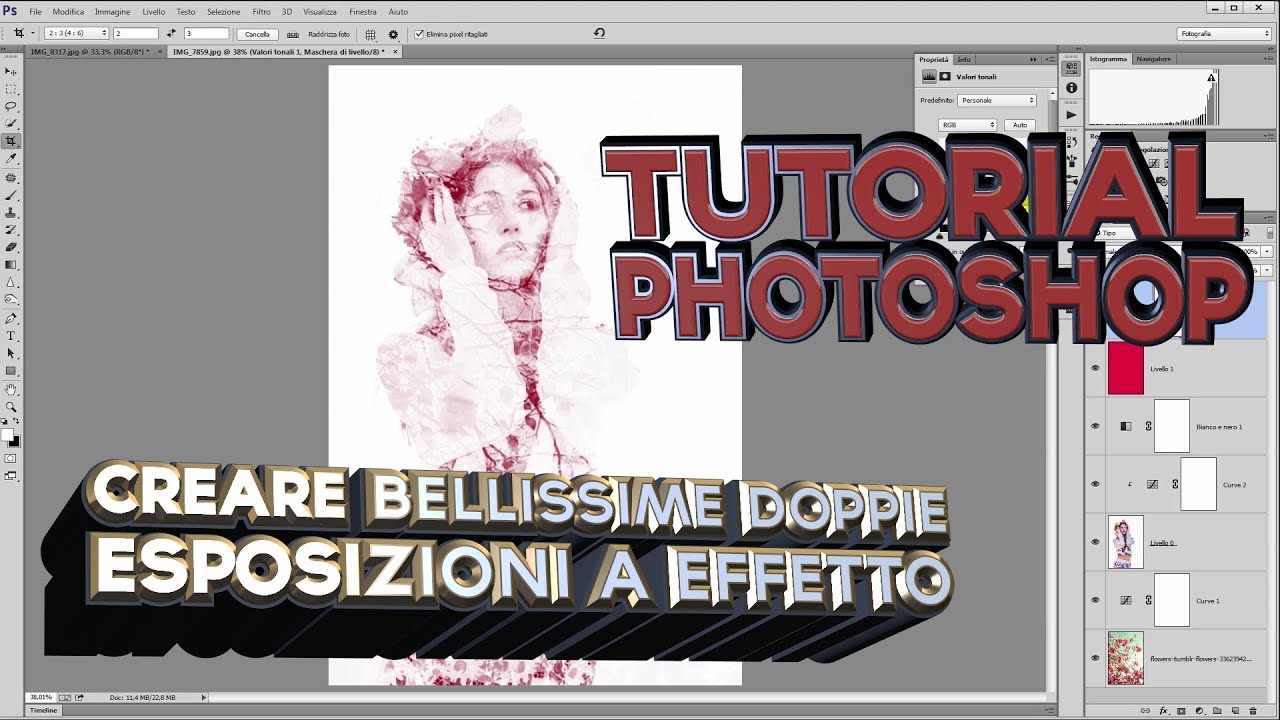Click the Straighten photo icon
Screen dimensions: 1280x720
(x=293, y=34)
